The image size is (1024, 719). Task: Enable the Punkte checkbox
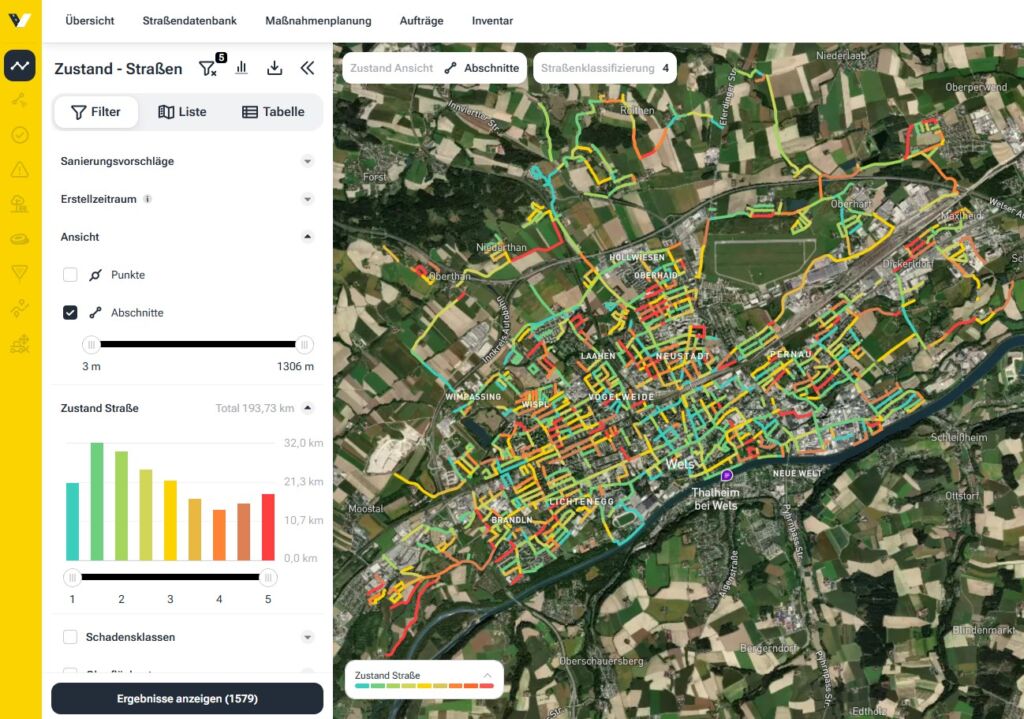[70, 275]
